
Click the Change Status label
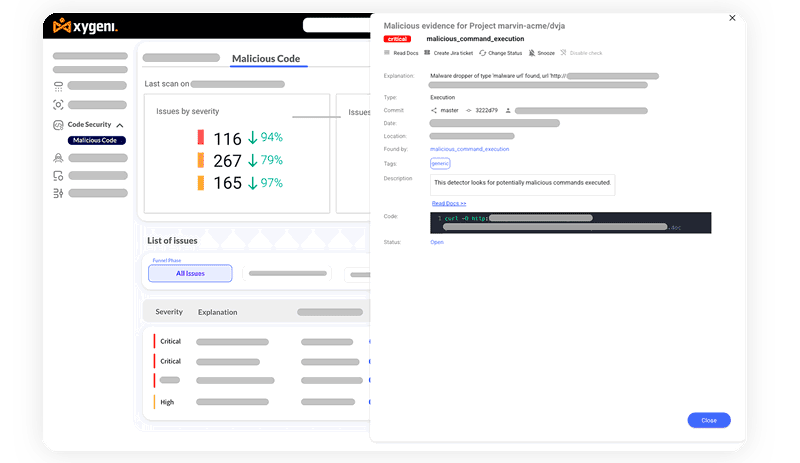point(505,53)
